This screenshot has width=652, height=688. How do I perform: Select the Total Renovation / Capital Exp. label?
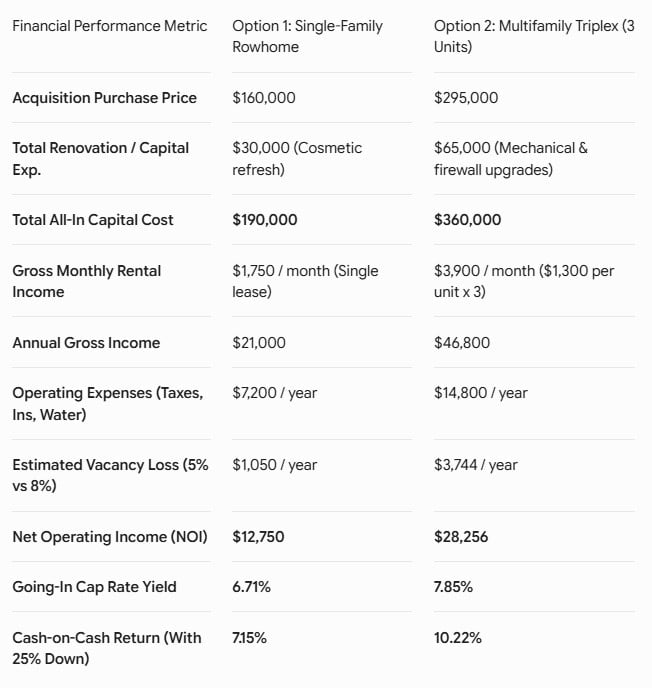coord(100,159)
